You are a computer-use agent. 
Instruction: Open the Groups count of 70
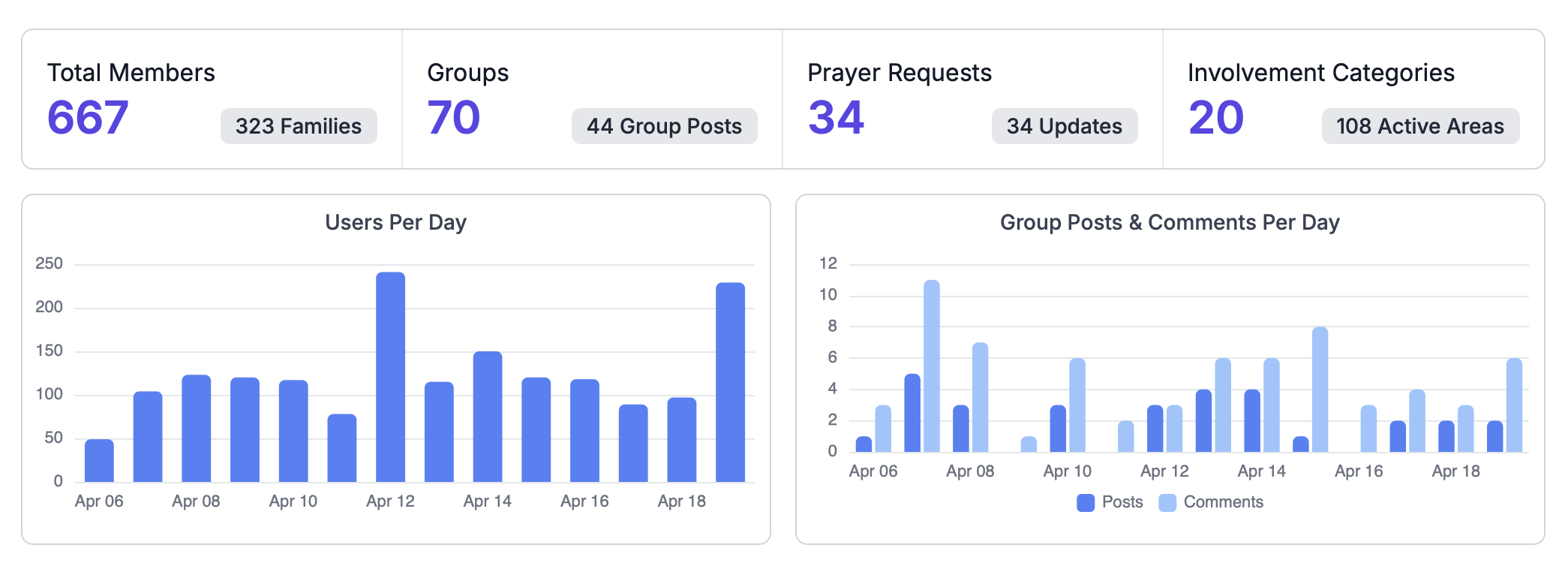453,118
